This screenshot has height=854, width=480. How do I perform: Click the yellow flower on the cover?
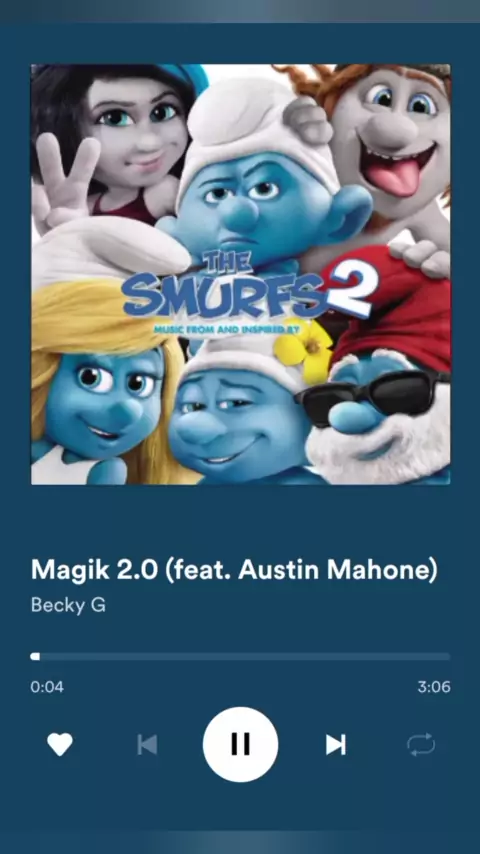pos(304,350)
